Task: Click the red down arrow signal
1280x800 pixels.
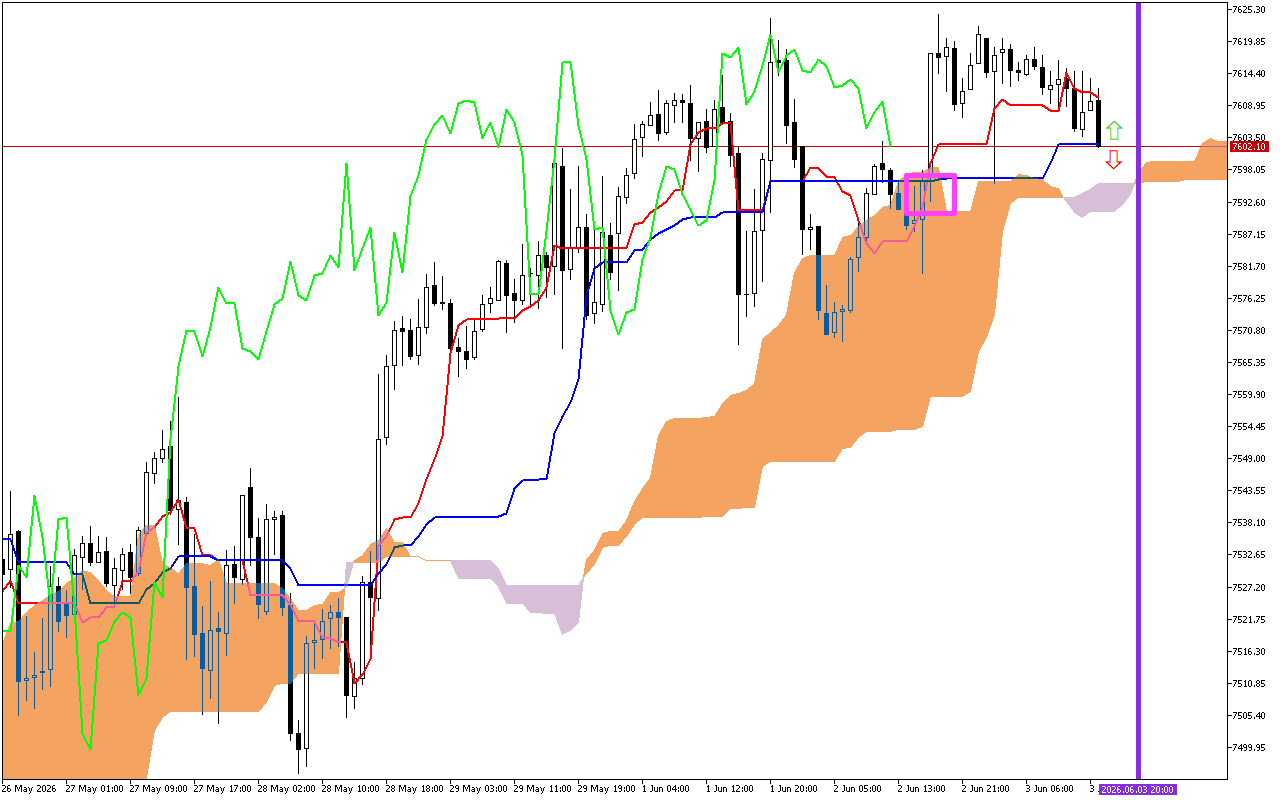Action: click(1114, 160)
